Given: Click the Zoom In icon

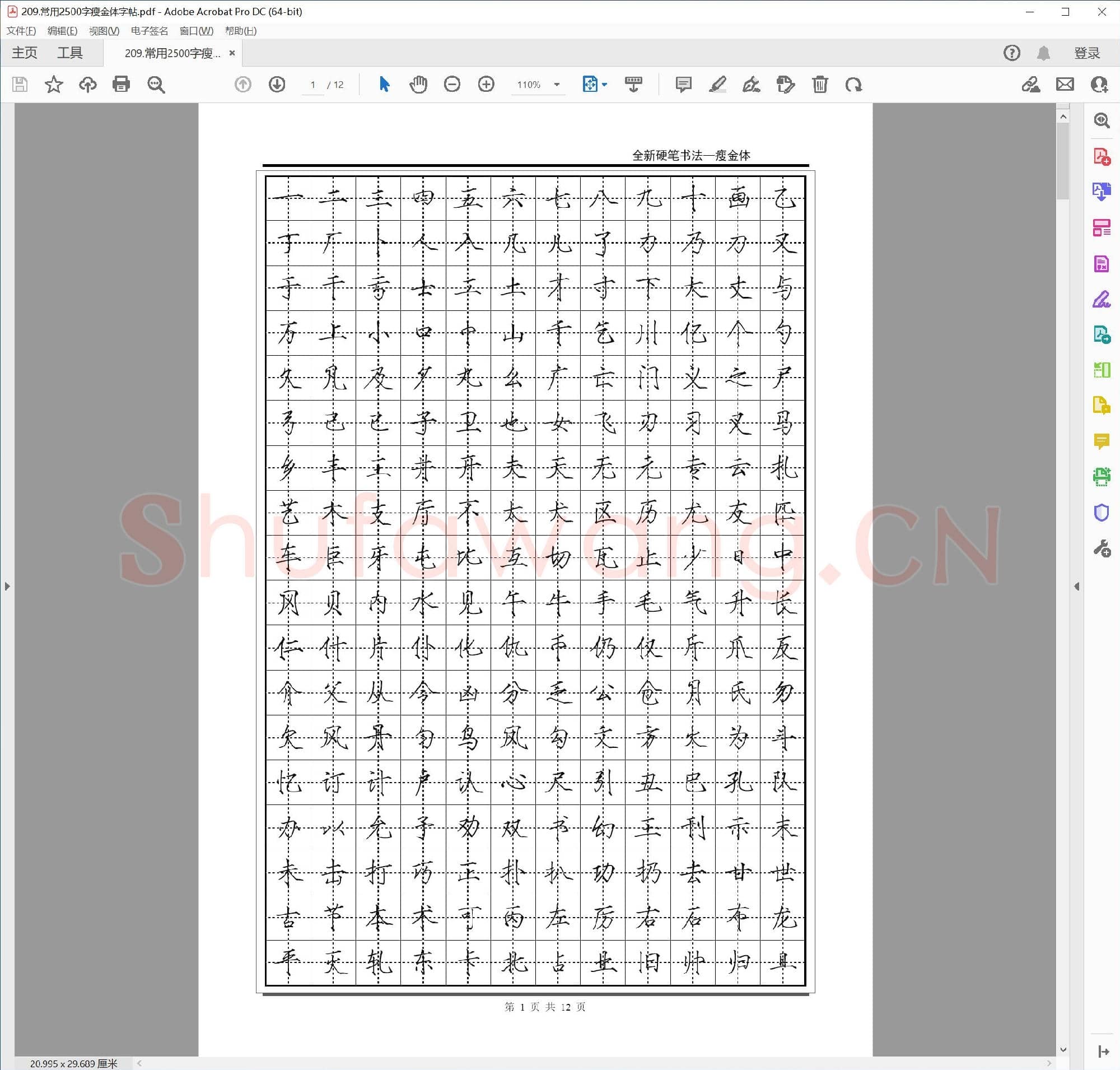Looking at the screenshot, I should pyautogui.click(x=486, y=85).
